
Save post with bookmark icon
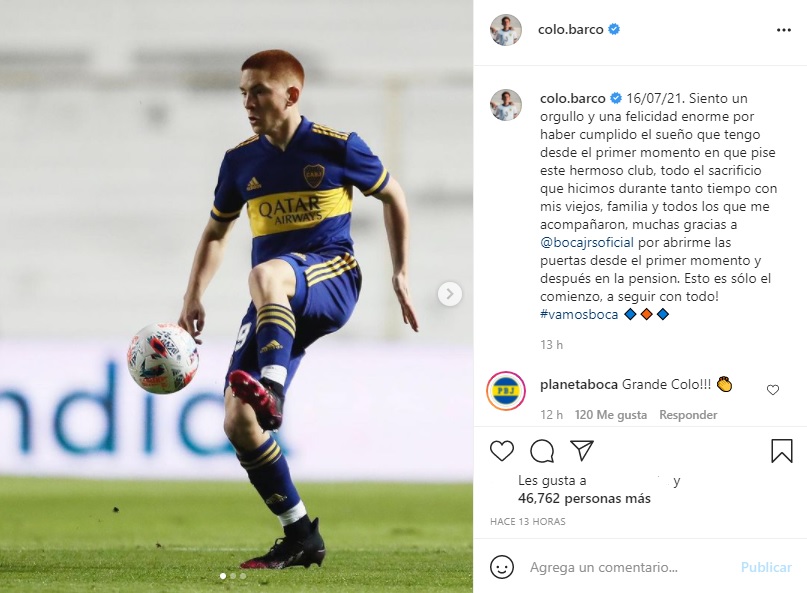[782, 451]
